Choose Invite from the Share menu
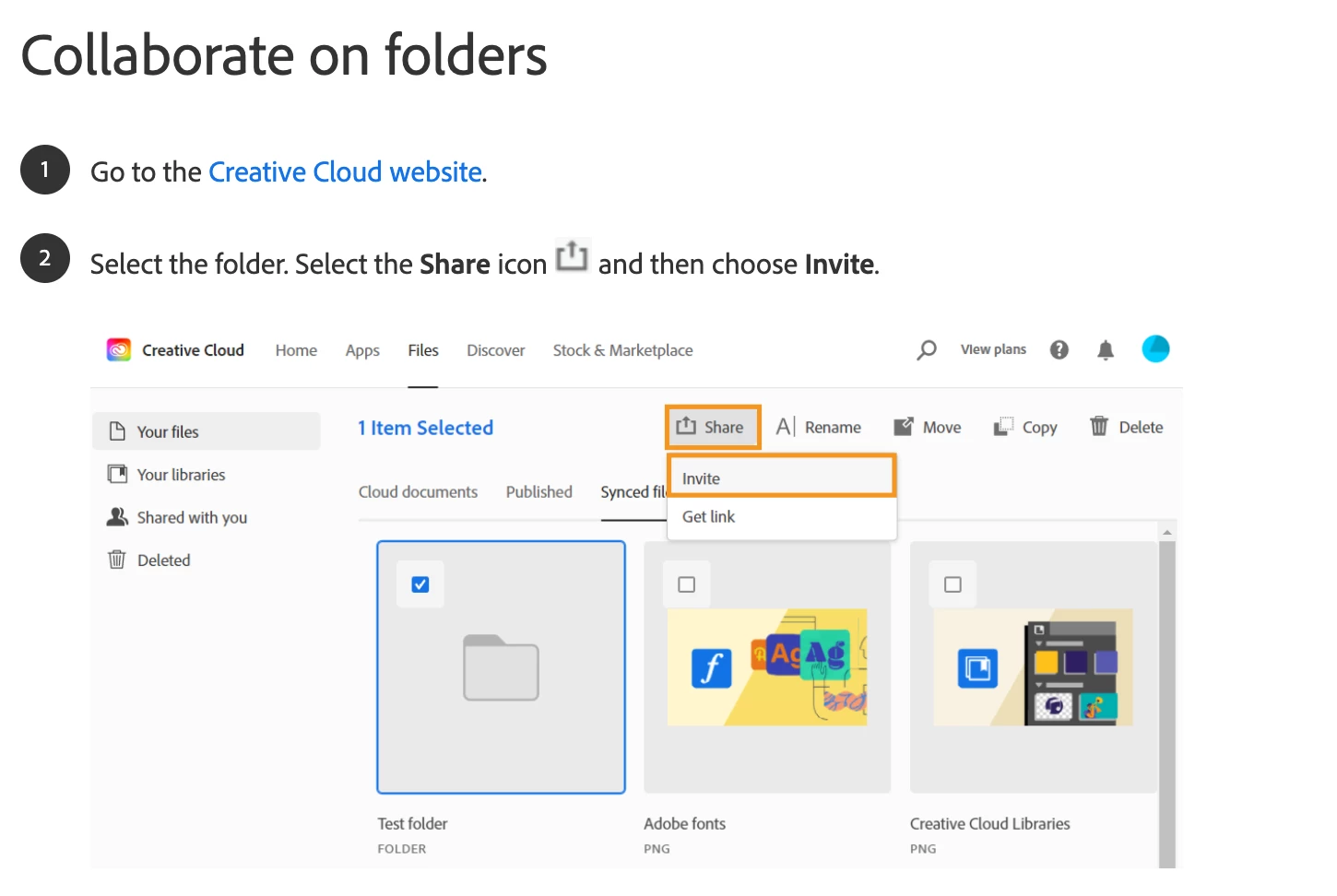This screenshot has width=1337, height=896. (x=782, y=478)
